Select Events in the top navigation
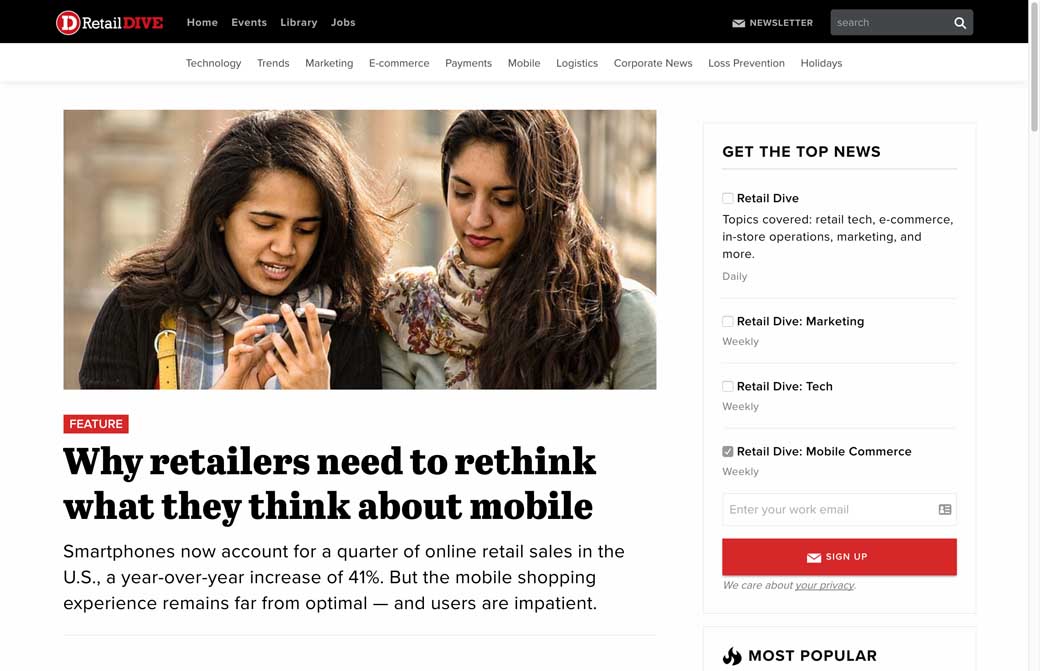Viewport: 1040px width, 671px height. tap(249, 23)
